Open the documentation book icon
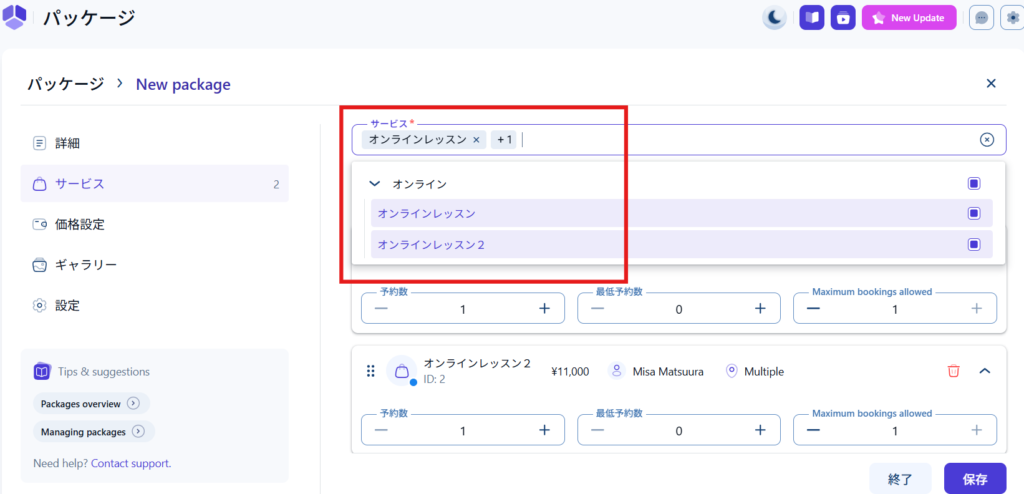The height and width of the screenshot is (494, 1024). [x=812, y=17]
